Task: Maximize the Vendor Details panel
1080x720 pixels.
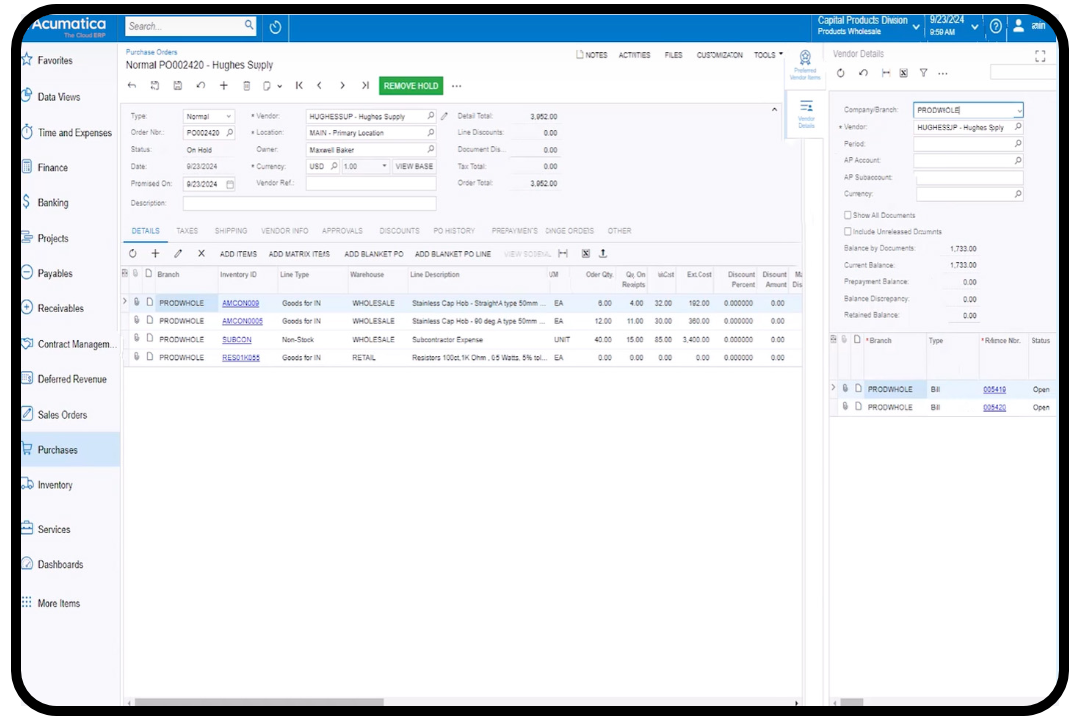Action: pos(1040,56)
